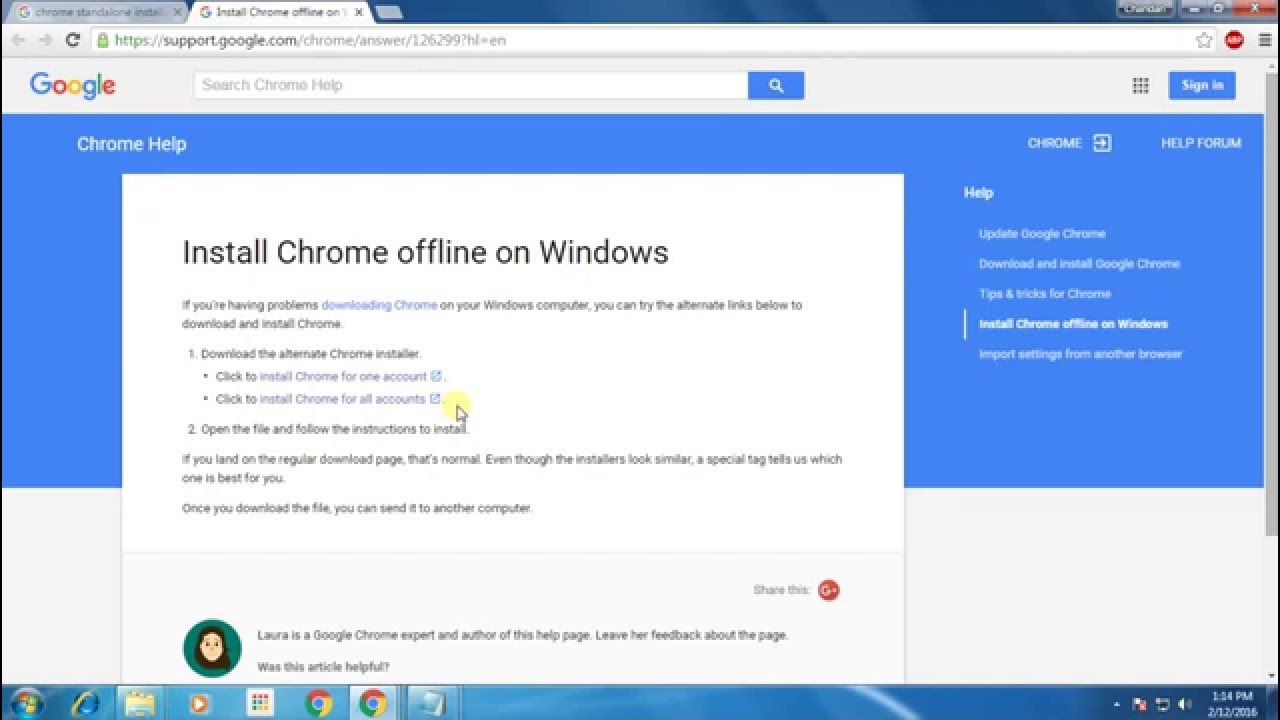Screen dimensions: 1280x720
Task: Click the Google logo
Action: (73, 86)
